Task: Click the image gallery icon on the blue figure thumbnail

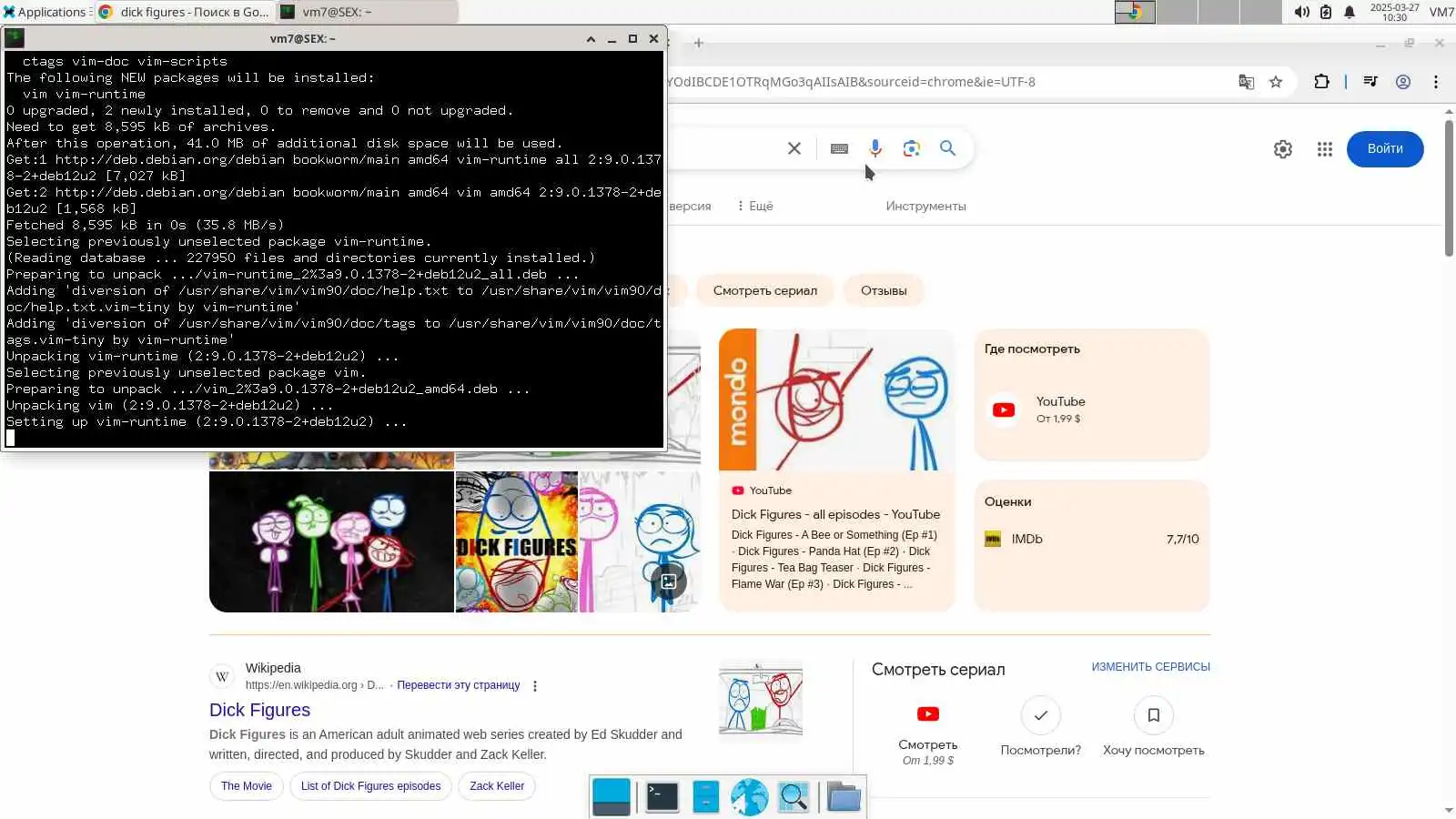Action: point(669,581)
